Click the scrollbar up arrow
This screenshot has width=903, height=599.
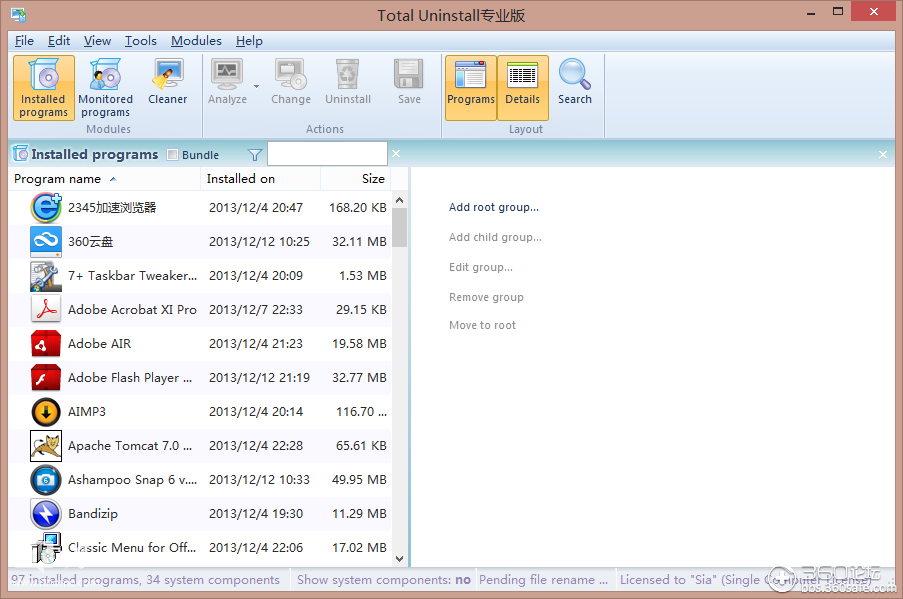tap(400, 200)
